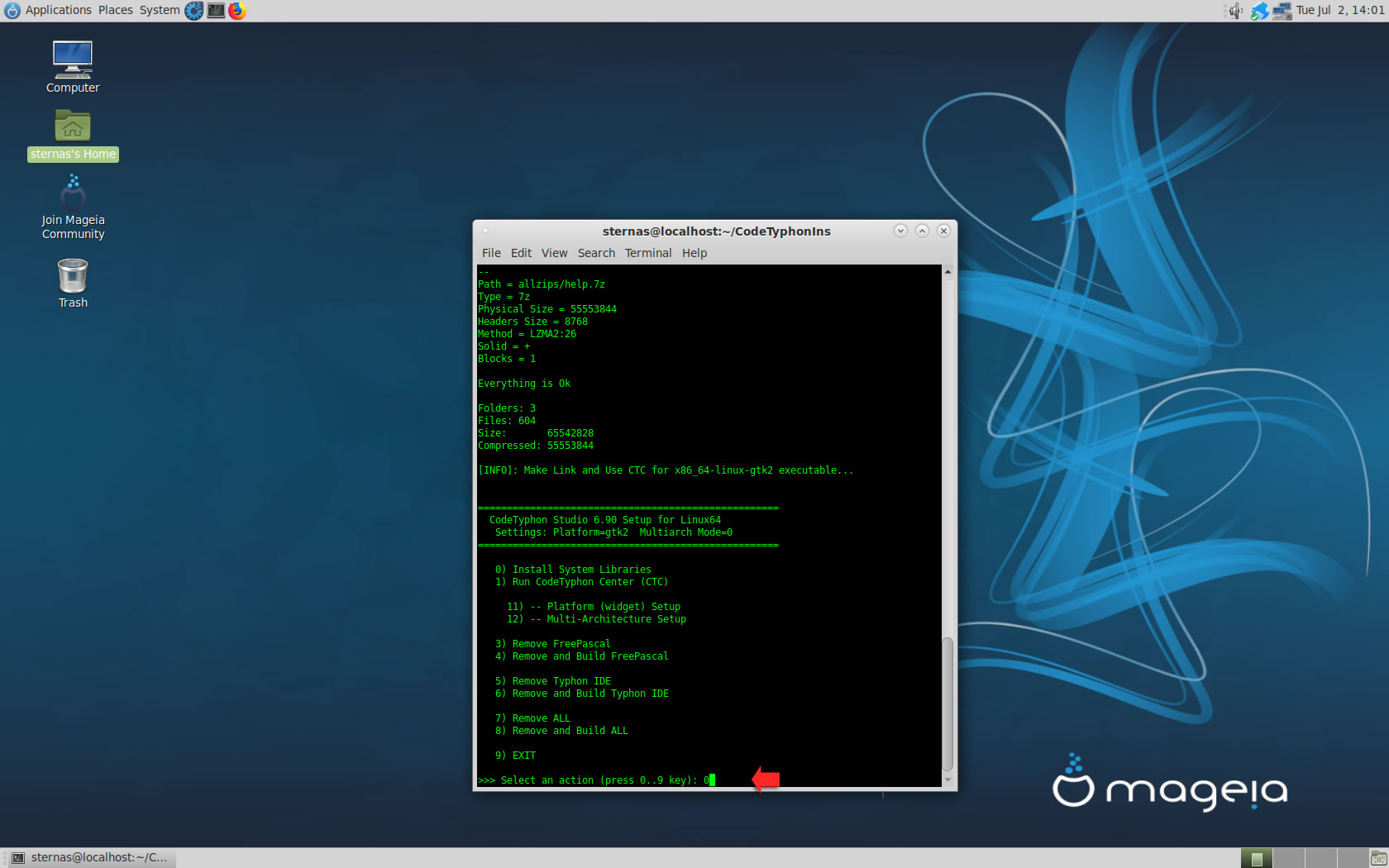Click the terminal window menu dot
This screenshot has height=868, width=1389.
485,231
